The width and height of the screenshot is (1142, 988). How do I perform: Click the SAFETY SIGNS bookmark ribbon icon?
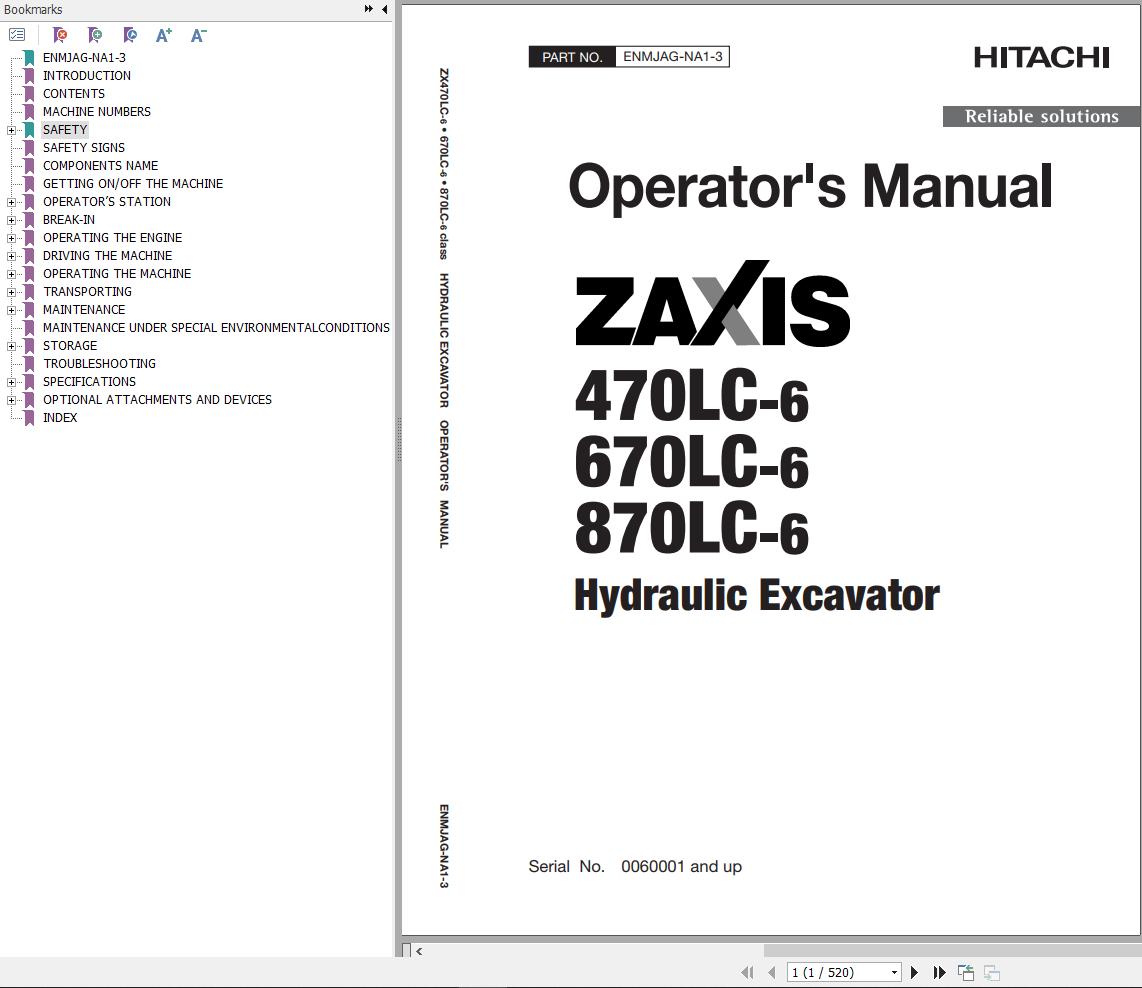(29, 148)
